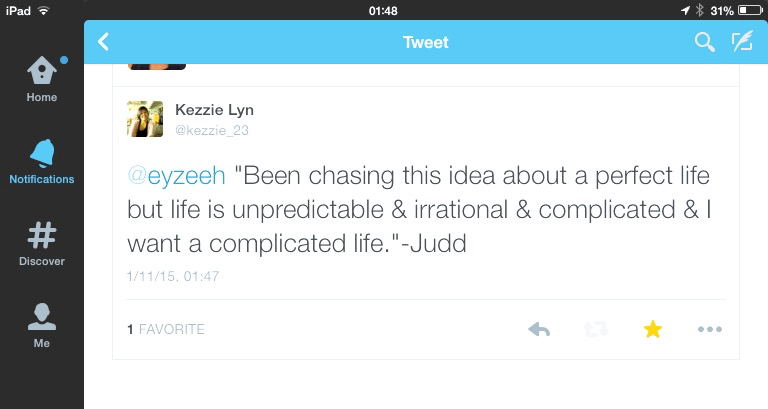Image resolution: width=768 pixels, height=409 pixels.
Task: Open the @eyzeeh mention link
Action: [177, 176]
